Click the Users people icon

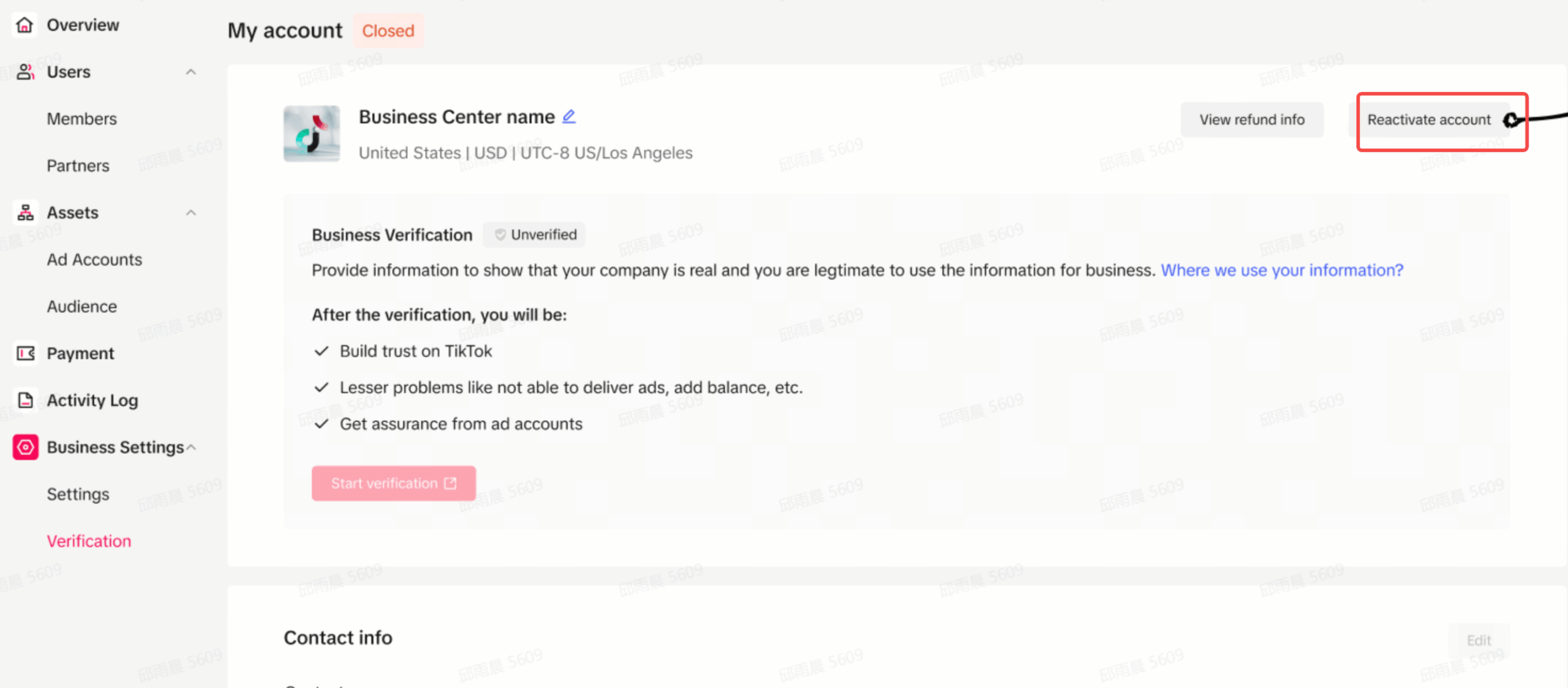[x=25, y=72]
